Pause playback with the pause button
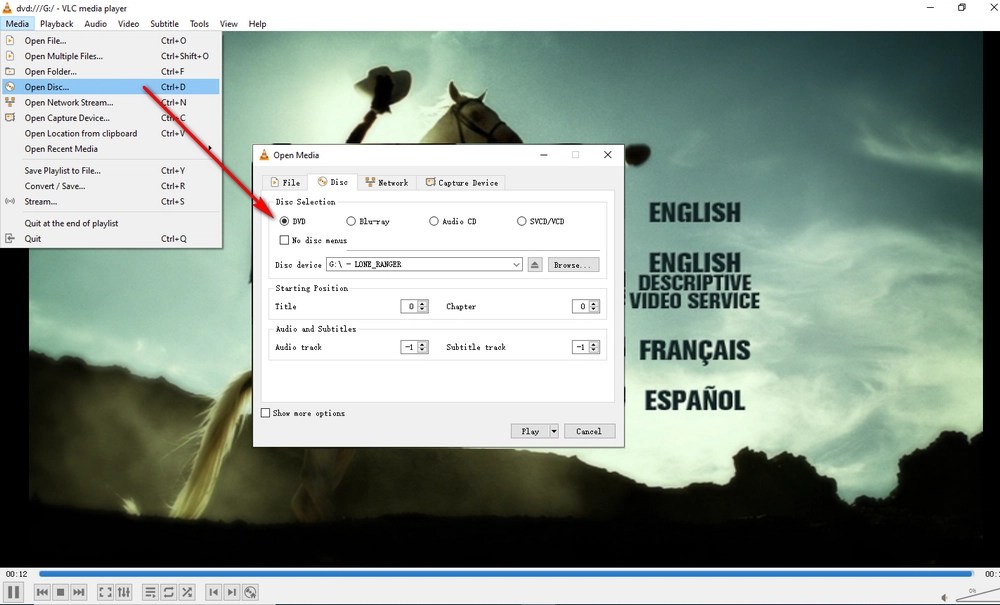Image resolution: width=1000 pixels, height=605 pixels. pyautogui.click(x=13, y=592)
